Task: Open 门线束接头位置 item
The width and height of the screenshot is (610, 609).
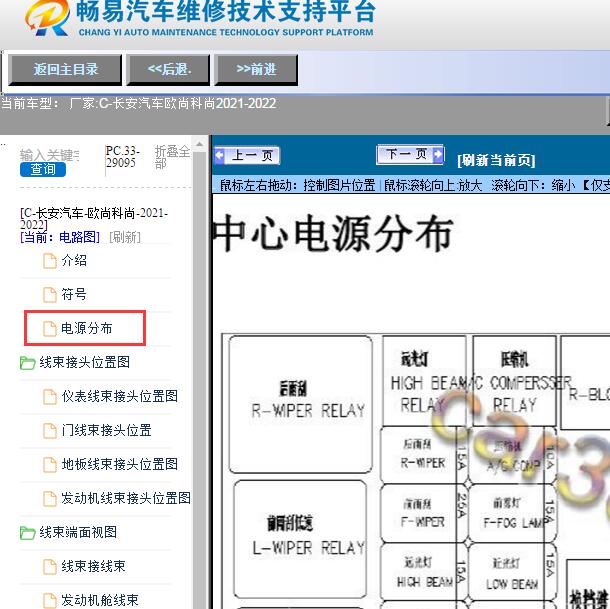Action: tap(106, 430)
